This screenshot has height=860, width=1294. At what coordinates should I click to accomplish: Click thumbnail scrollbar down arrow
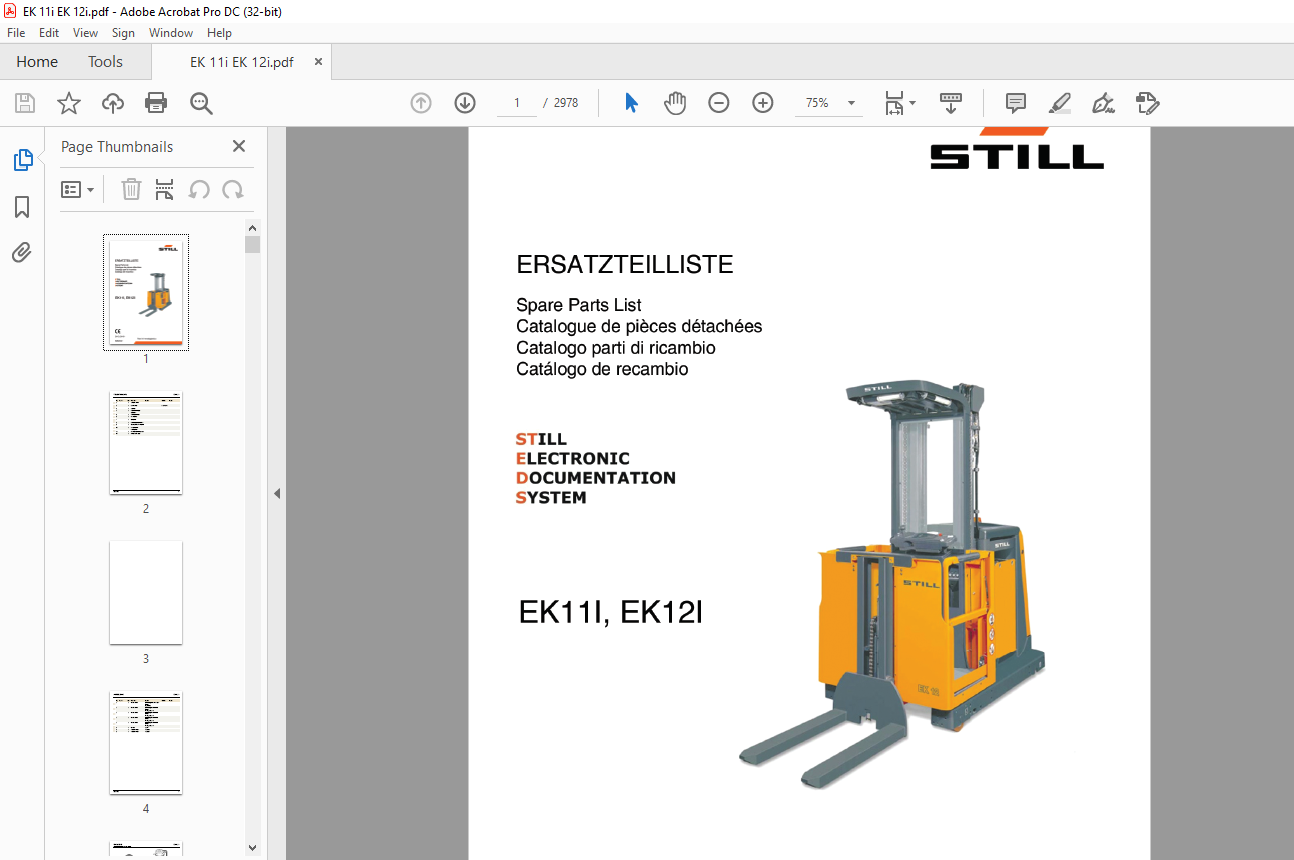click(252, 848)
